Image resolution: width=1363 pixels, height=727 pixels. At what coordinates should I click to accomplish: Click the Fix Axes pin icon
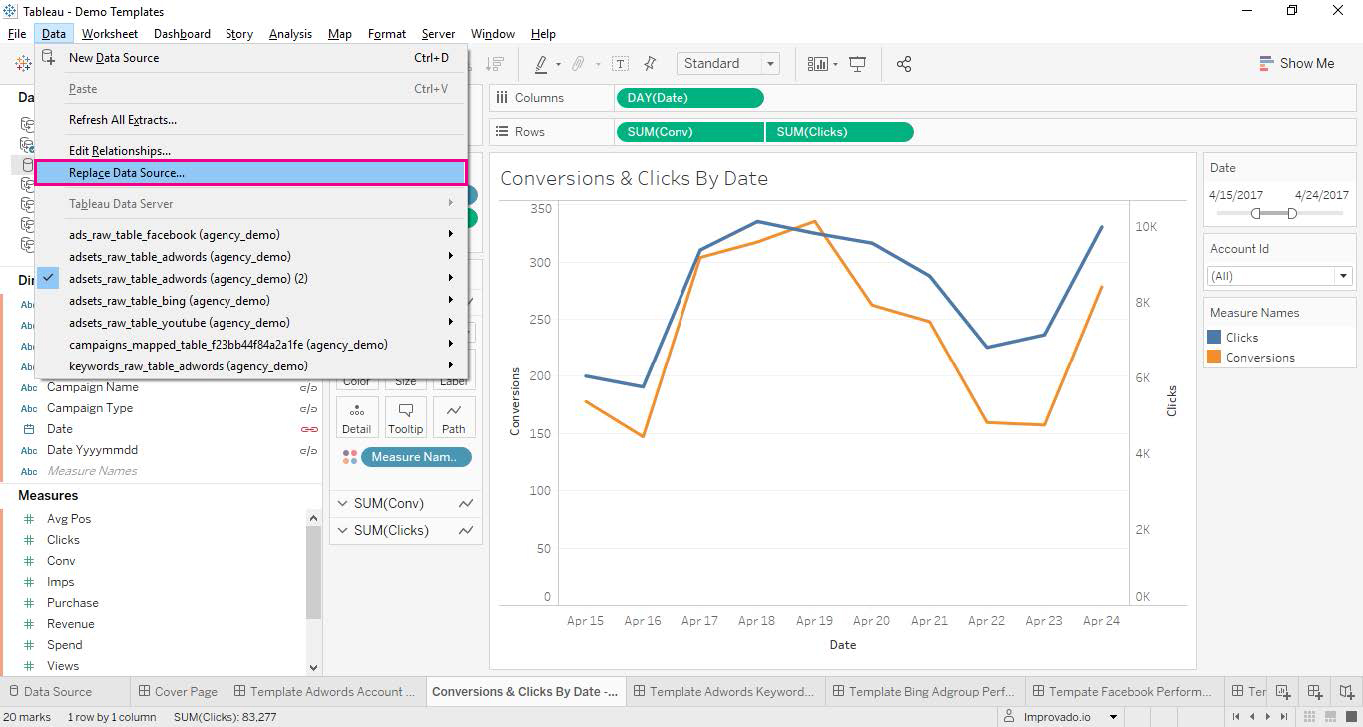tap(650, 64)
